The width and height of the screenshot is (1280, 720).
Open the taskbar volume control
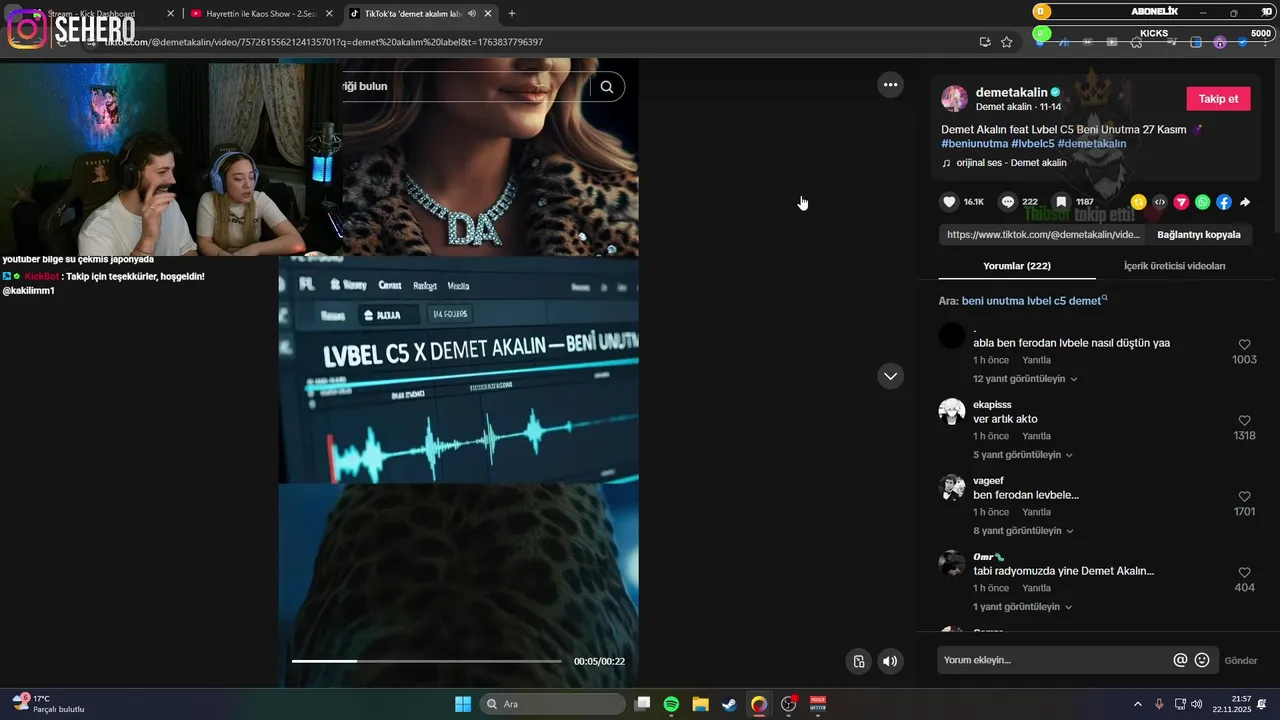1197,704
